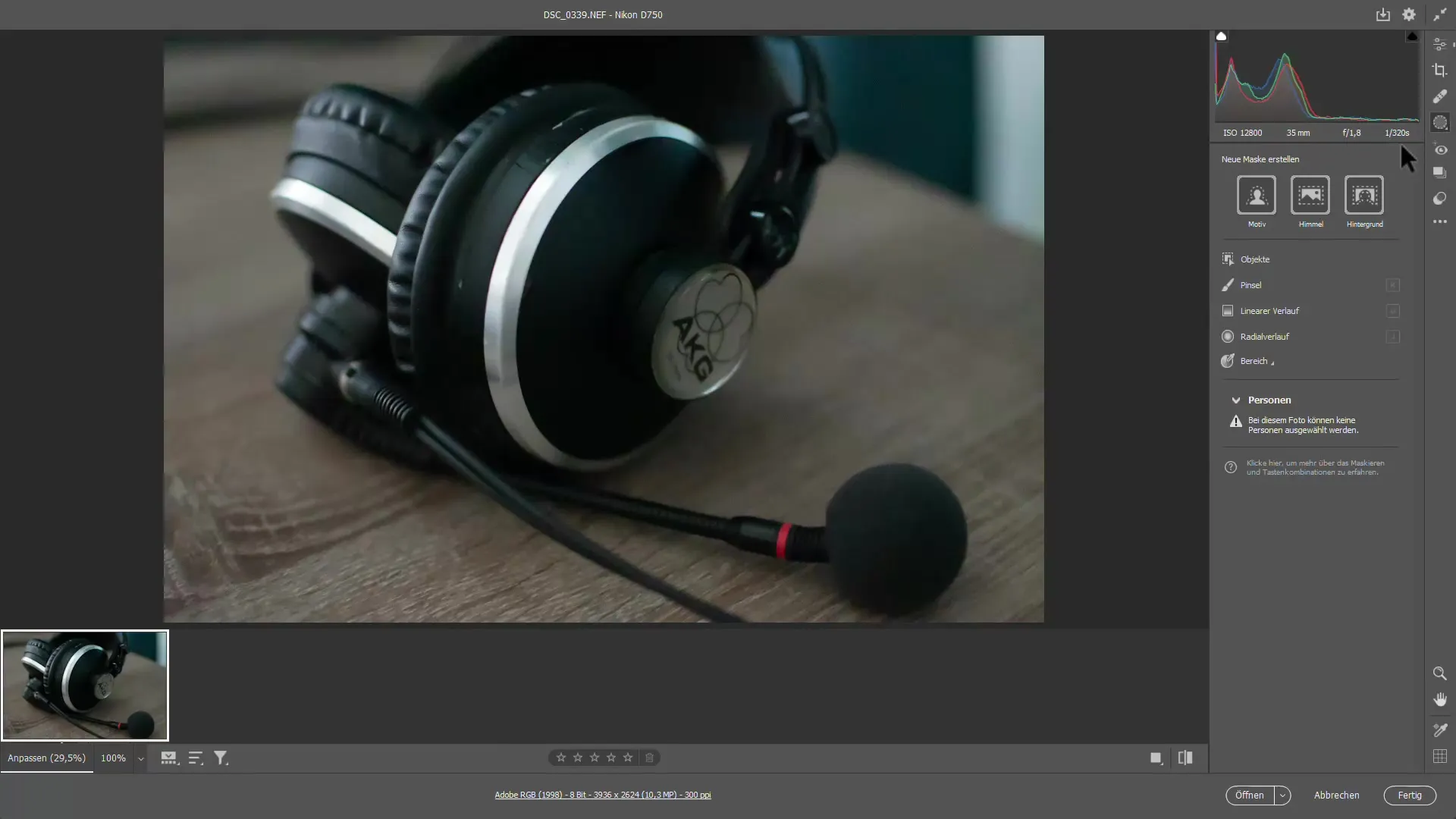
Task: Click the no persons warning message
Action: [1303, 425]
